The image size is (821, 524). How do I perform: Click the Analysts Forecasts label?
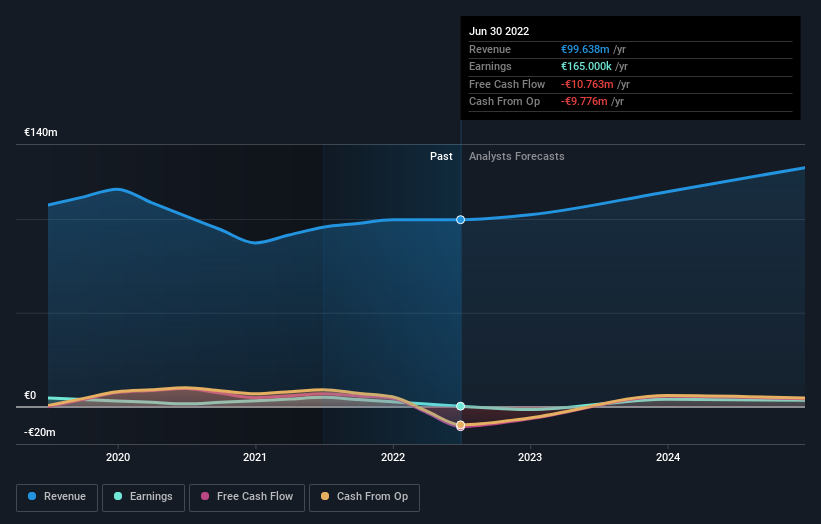(516, 156)
